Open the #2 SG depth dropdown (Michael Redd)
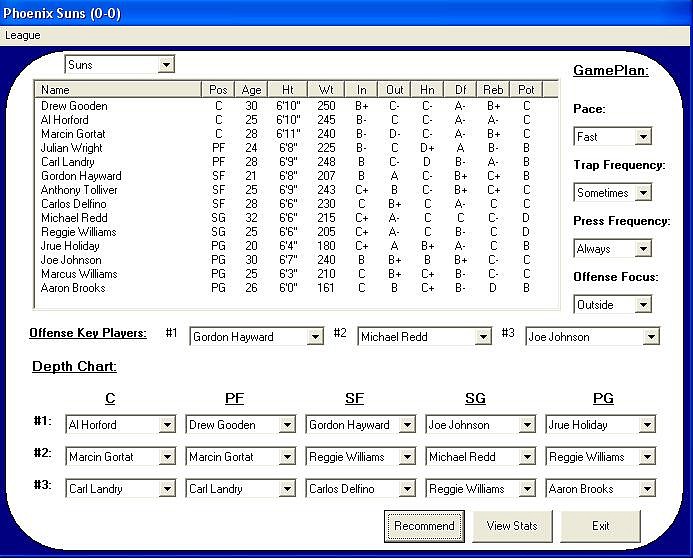693x559 pixels. 481,456
